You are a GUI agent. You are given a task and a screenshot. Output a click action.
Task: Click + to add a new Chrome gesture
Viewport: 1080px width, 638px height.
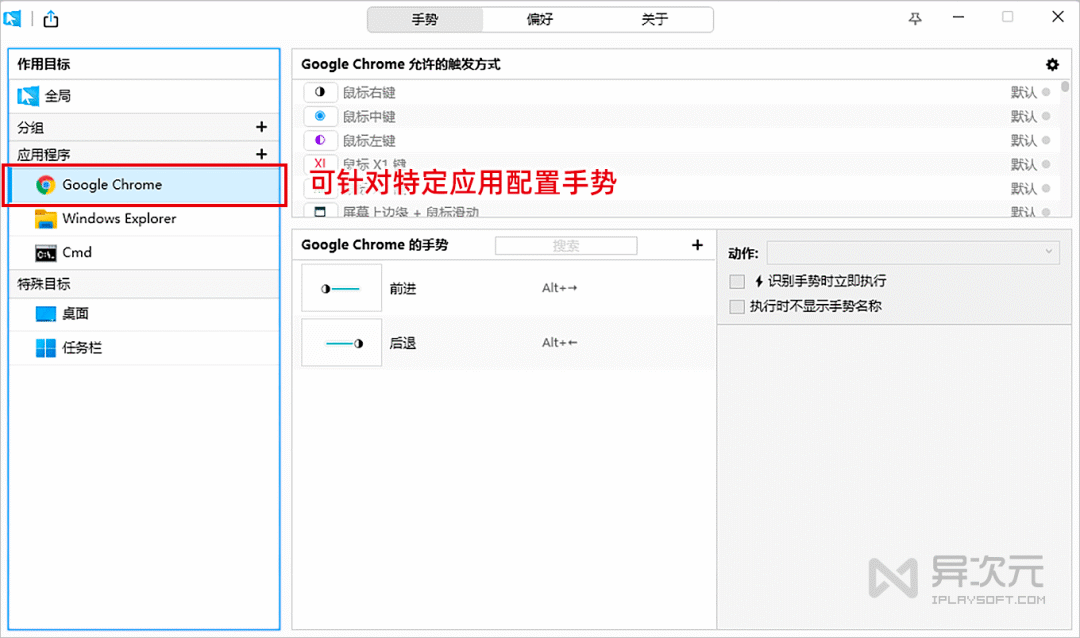tap(697, 245)
